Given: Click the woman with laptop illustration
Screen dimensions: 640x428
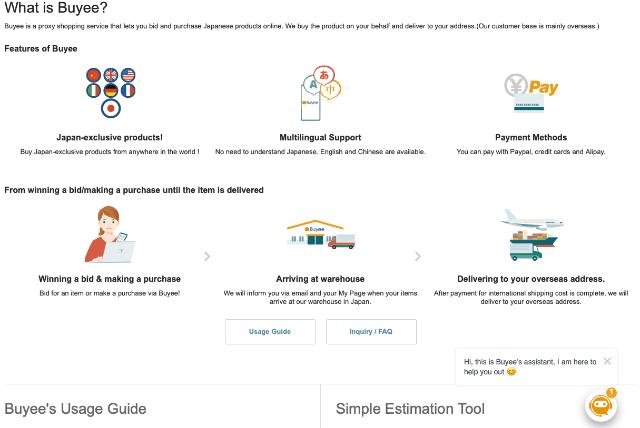Looking at the screenshot, I should point(110,234).
